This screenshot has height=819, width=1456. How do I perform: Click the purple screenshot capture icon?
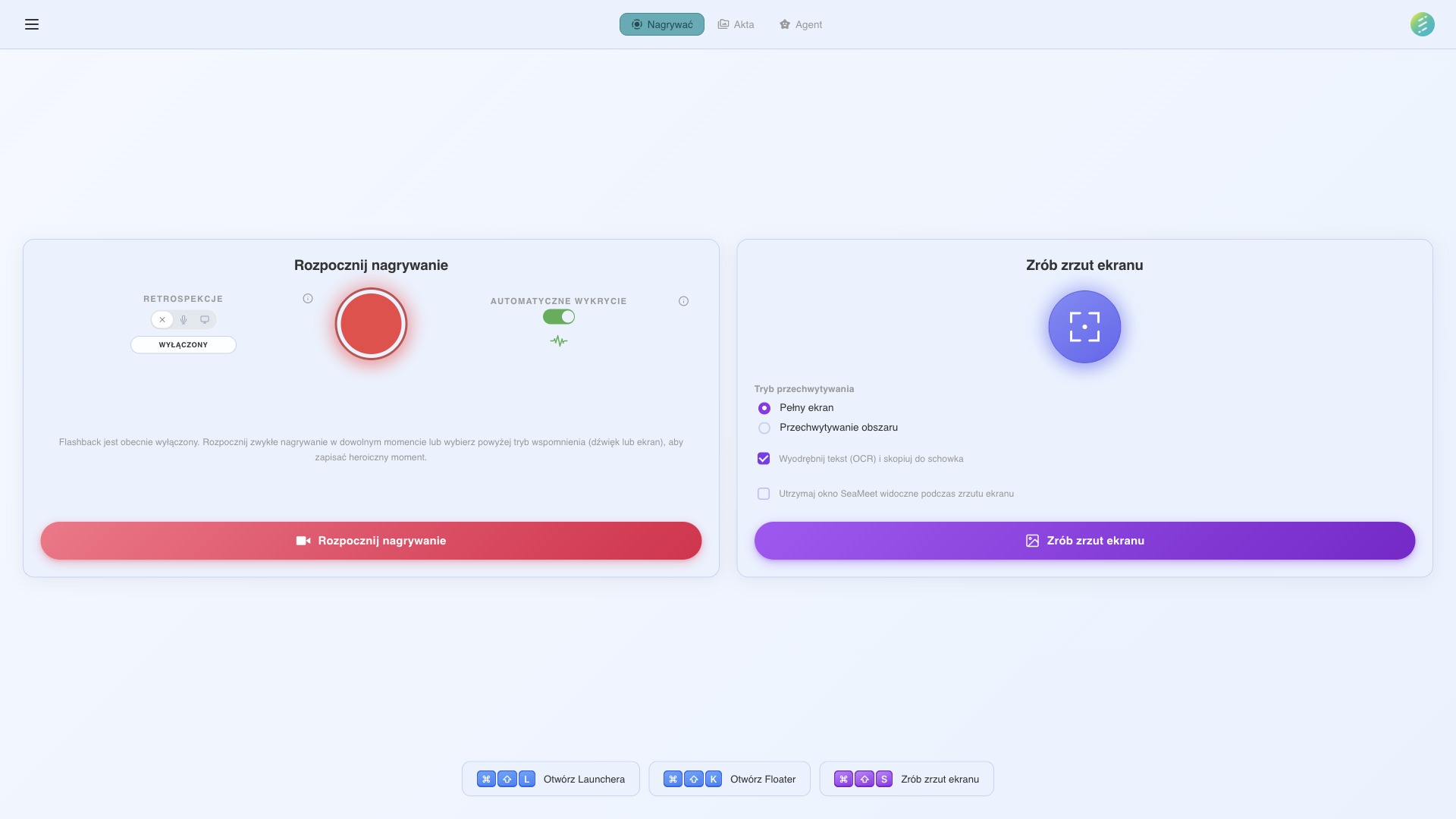pos(1084,326)
